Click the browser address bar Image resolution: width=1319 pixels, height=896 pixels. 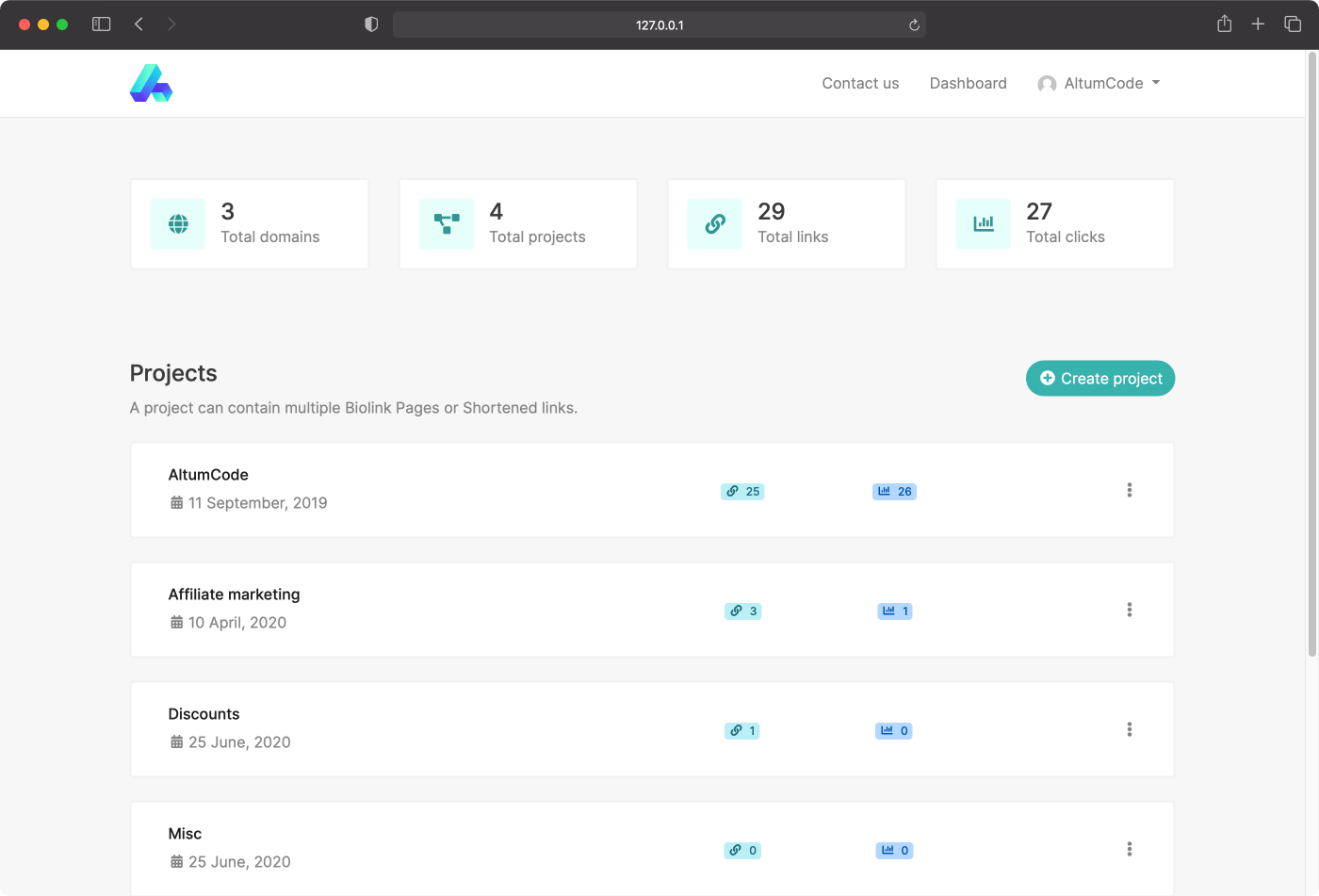click(x=659, y=24)
